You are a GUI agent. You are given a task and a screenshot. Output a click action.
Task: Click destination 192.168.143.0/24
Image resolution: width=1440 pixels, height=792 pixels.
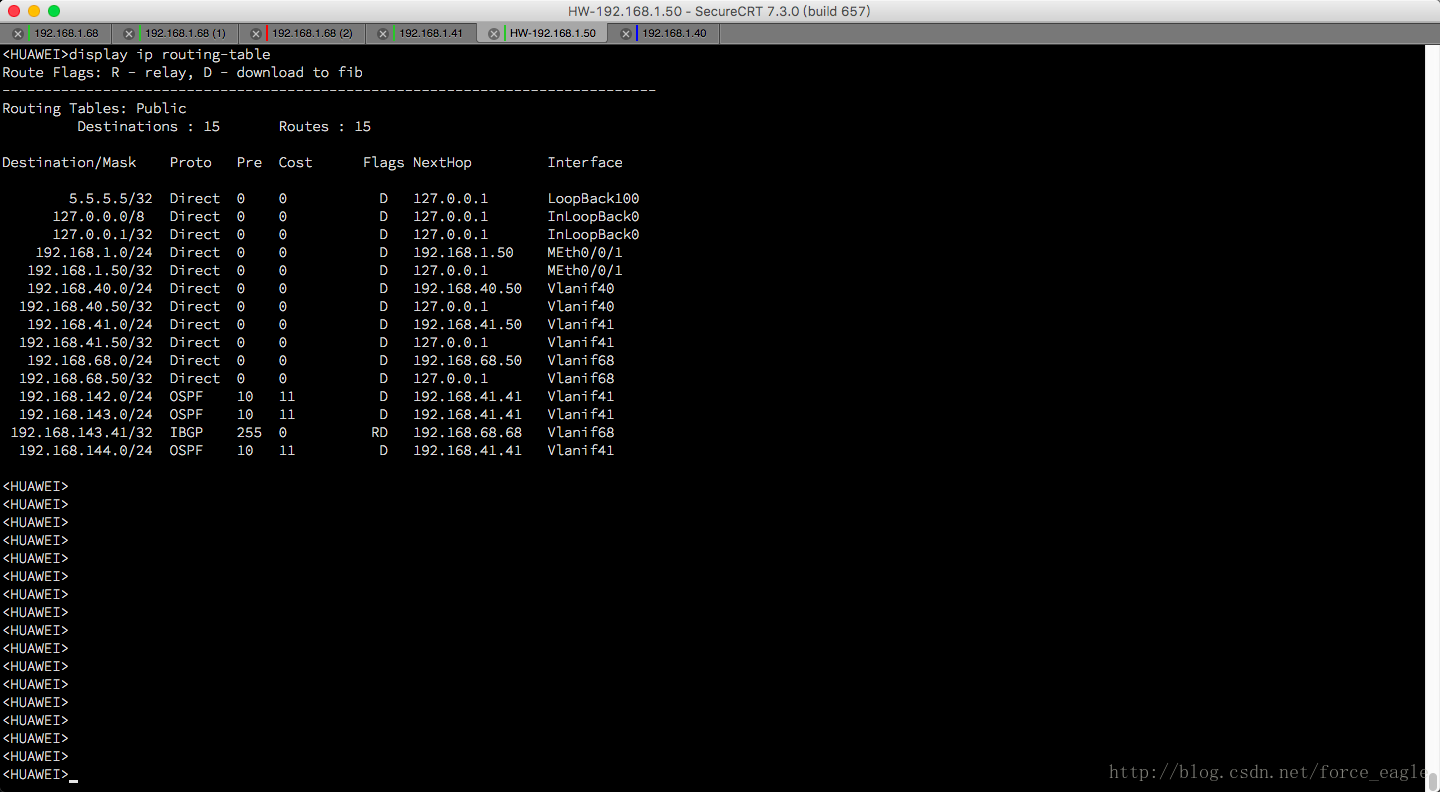pyautogui.click(x=86, y=414)
